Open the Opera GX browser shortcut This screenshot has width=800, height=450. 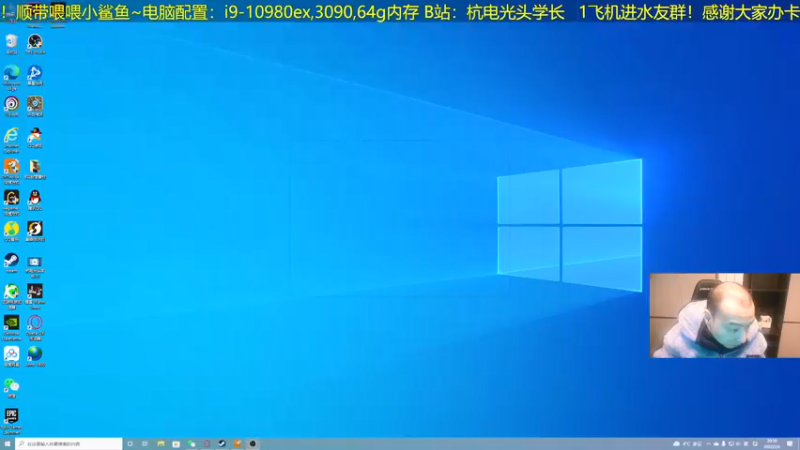pyautogui.click(x=35, y=328)
